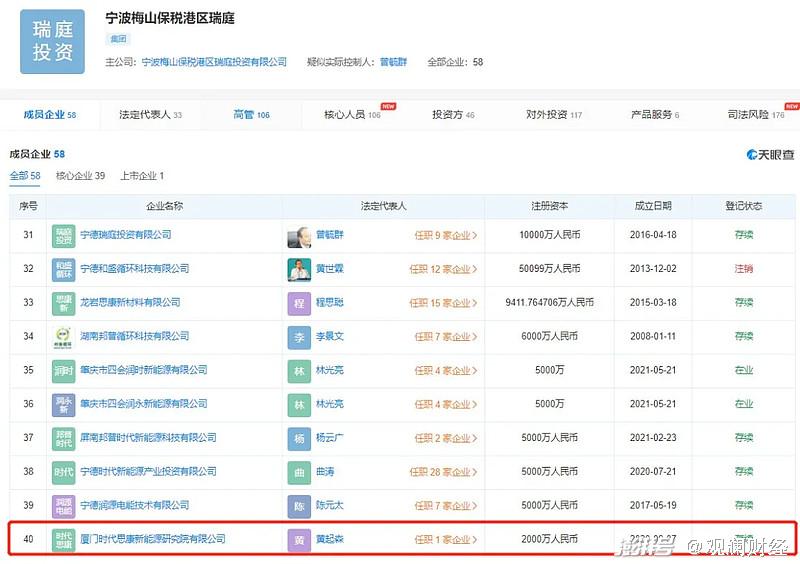This screenshot has width=800, height=564.
Task: Click the 陈 avatar beside 陈元太
Action: tap(299, 506)
